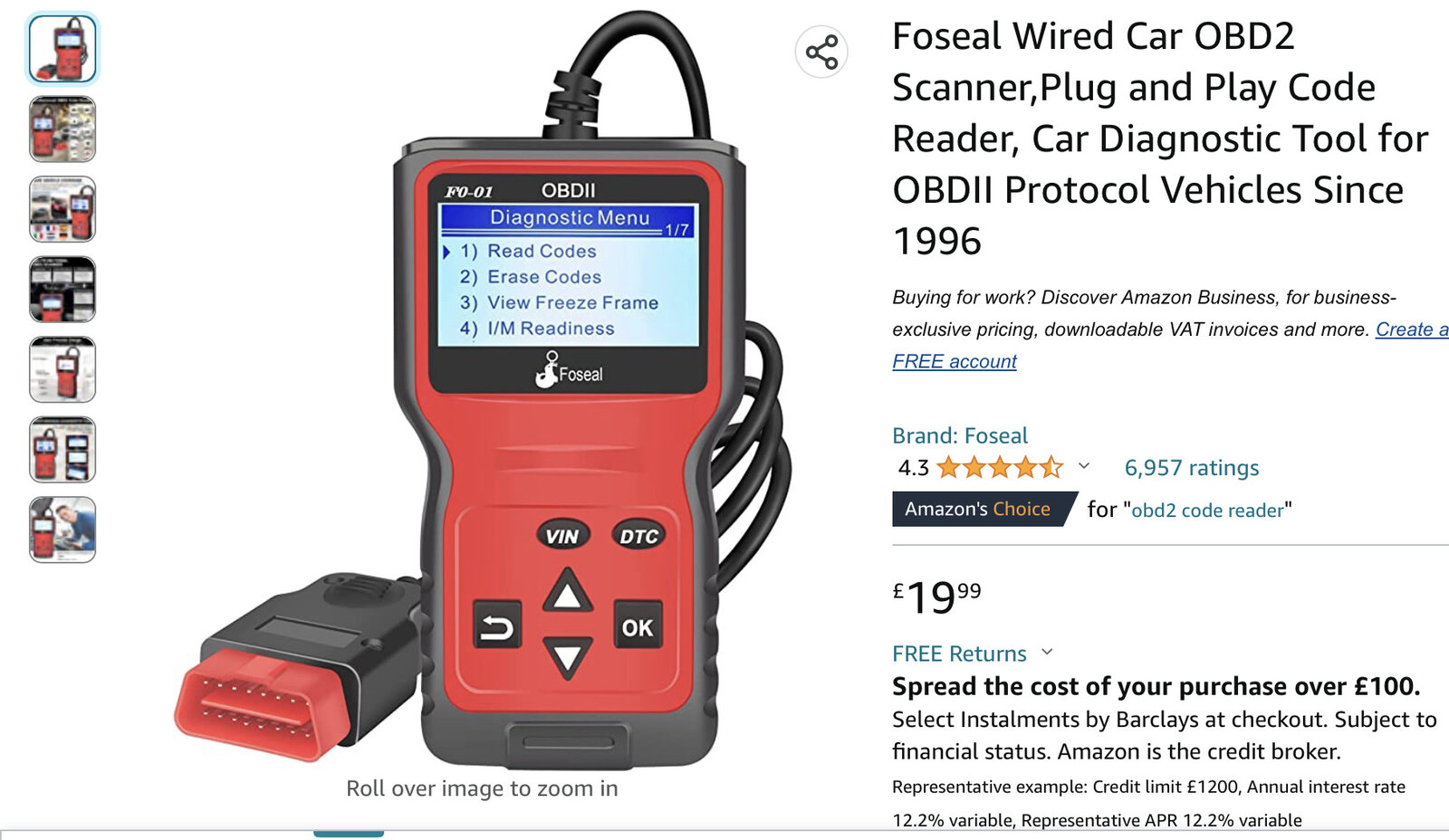Screen dimensions: 1449x840
Task: Select the sixth thumbnail with screen views
Action: point(62,450)
